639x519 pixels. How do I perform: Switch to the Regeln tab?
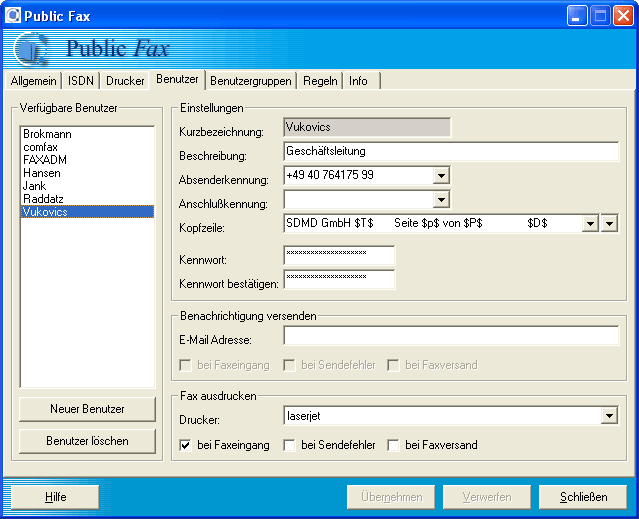click(x=321, y=81)
